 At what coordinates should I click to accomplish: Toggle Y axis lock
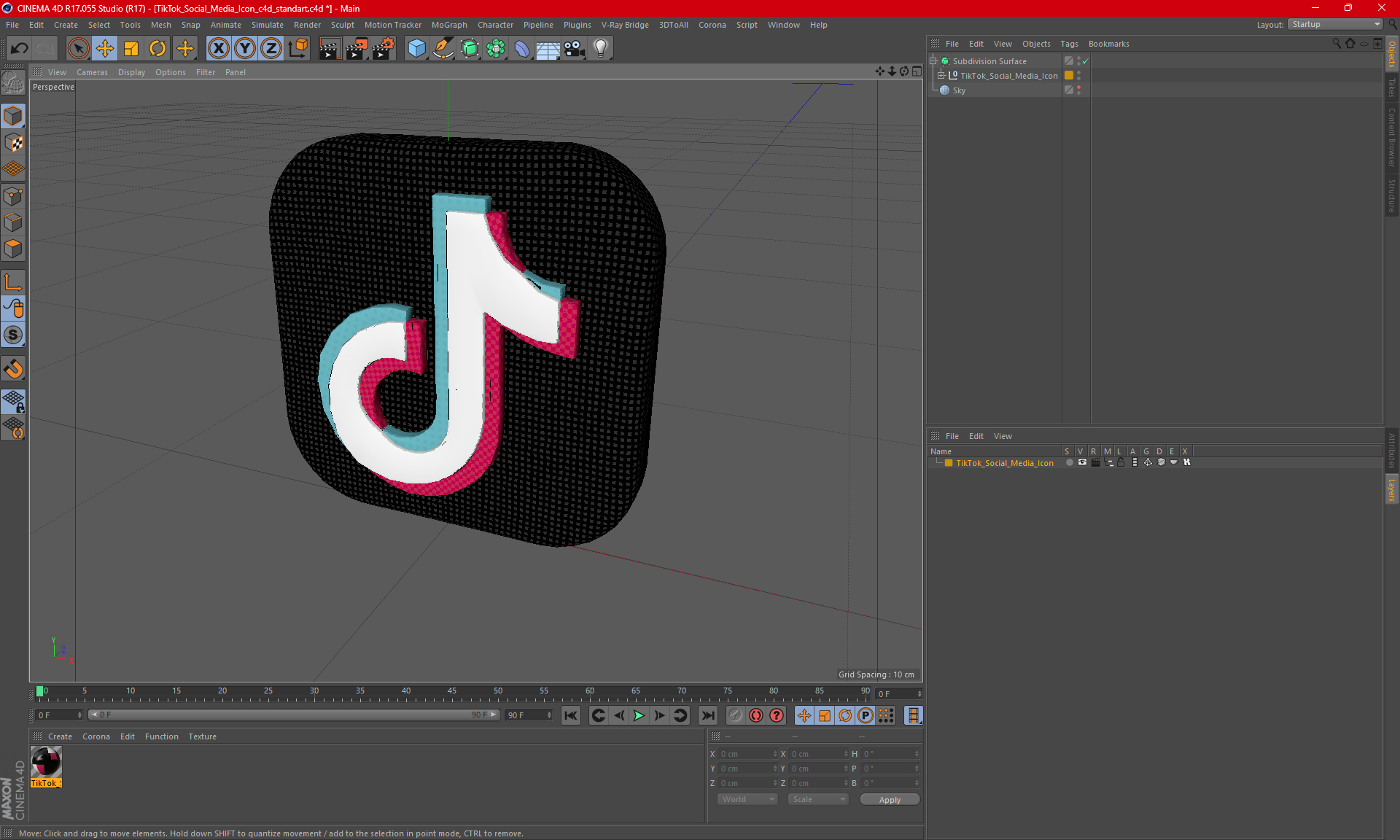245,49
